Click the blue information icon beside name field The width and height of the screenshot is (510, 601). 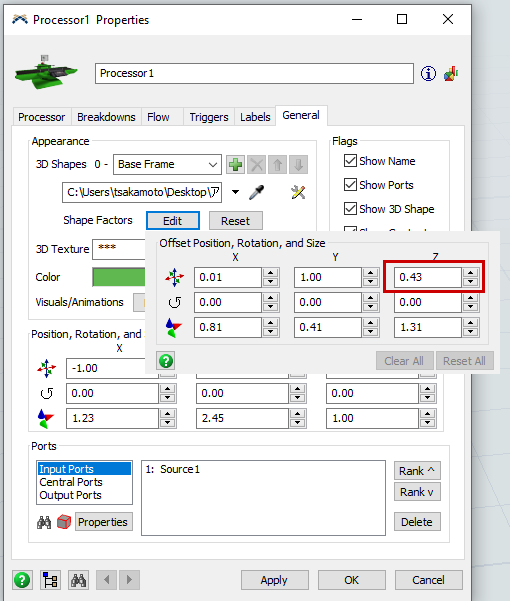point(428,73)
